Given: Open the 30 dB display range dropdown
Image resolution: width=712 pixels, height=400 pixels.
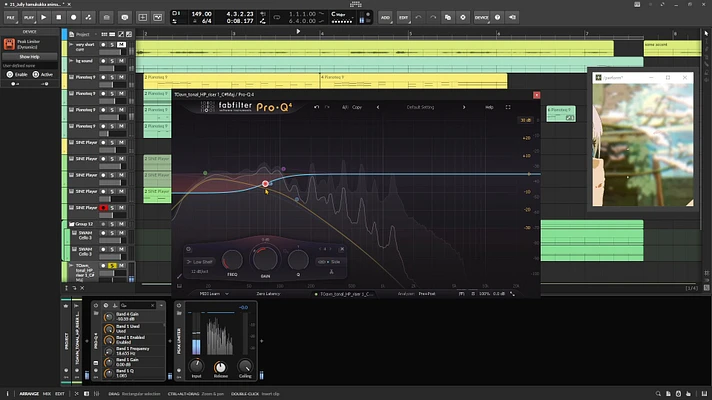Looking at the screenshot, I should pos(525,120).
